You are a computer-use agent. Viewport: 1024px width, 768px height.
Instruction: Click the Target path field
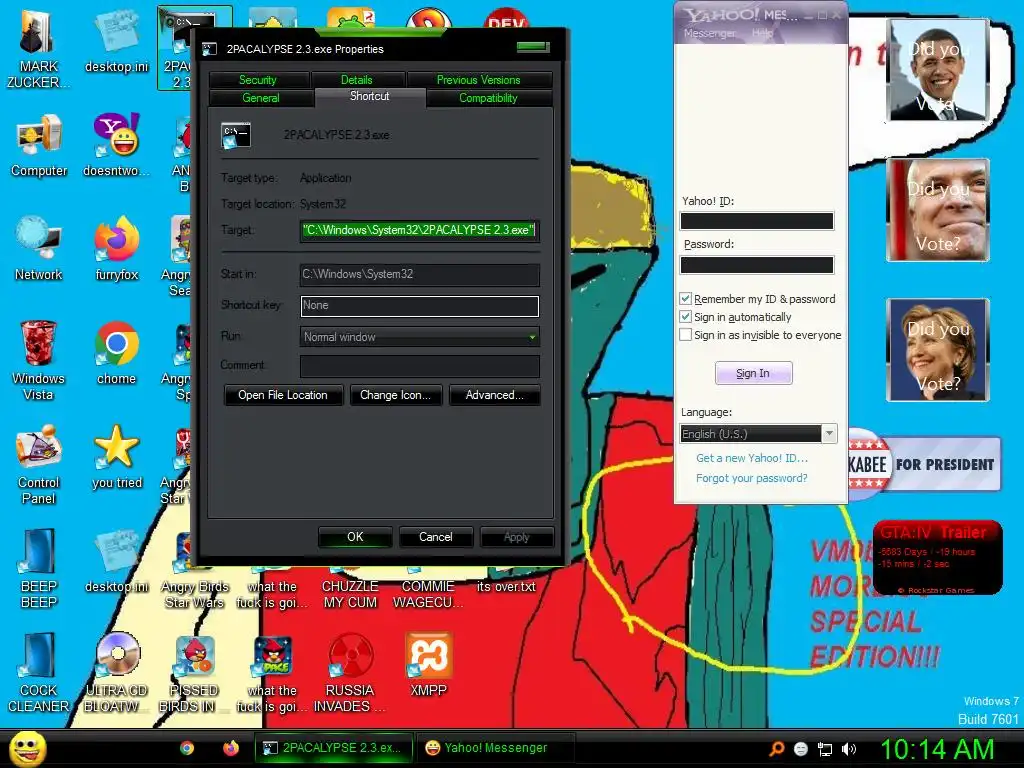click(x=419, y=230)
